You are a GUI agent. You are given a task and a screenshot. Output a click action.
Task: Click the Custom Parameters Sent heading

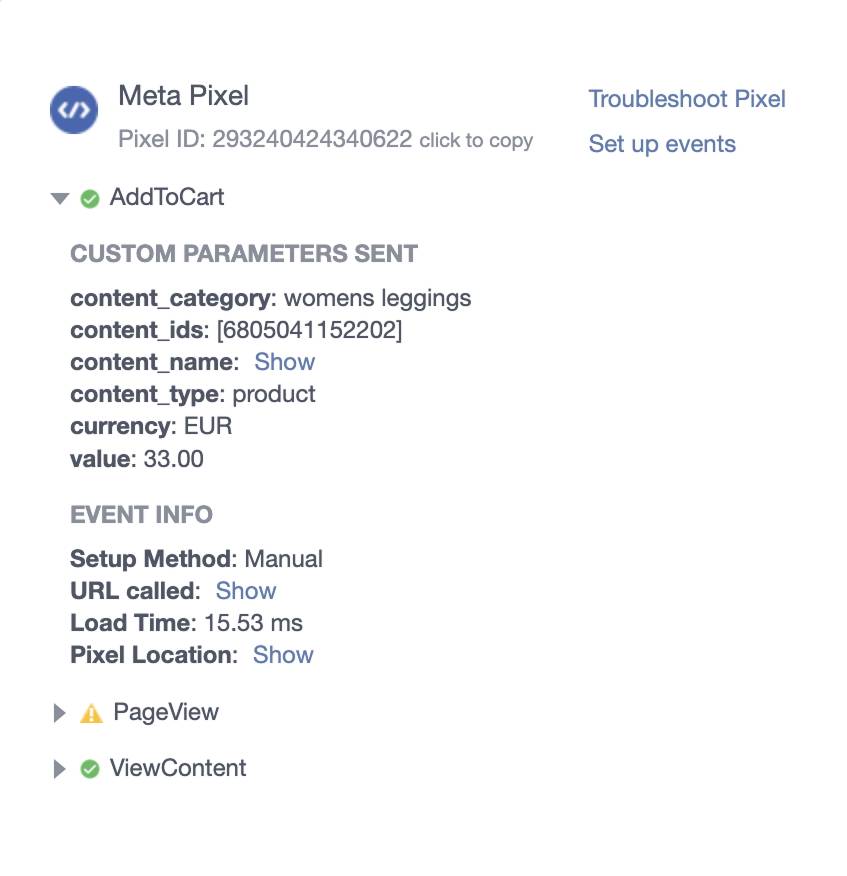[244, 254]
